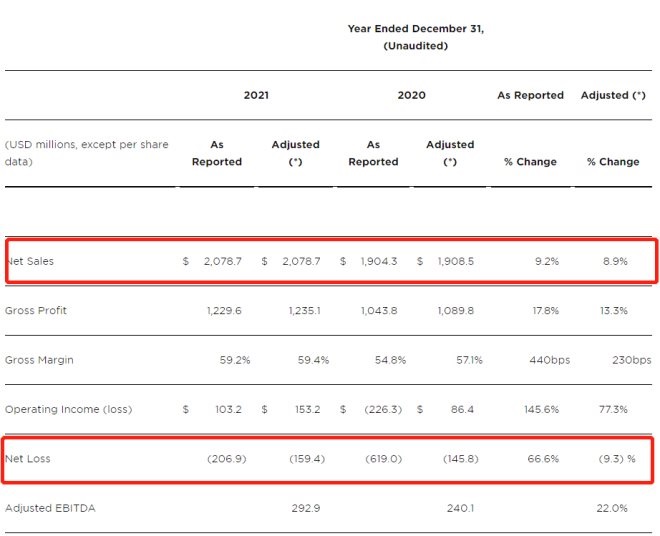Click the Operating Income (loss) label
The image size is (660, 536).
[x=68, y=409]
